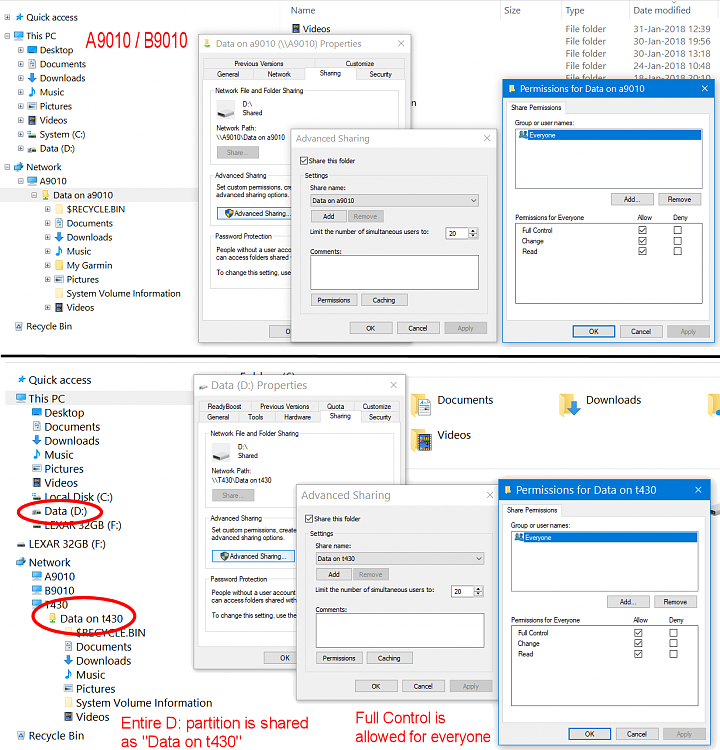Viewport: 720px width, 750px height.
Task: Click Caching button in t430 Advanced Sharing
Action: [x=389, y=658]
